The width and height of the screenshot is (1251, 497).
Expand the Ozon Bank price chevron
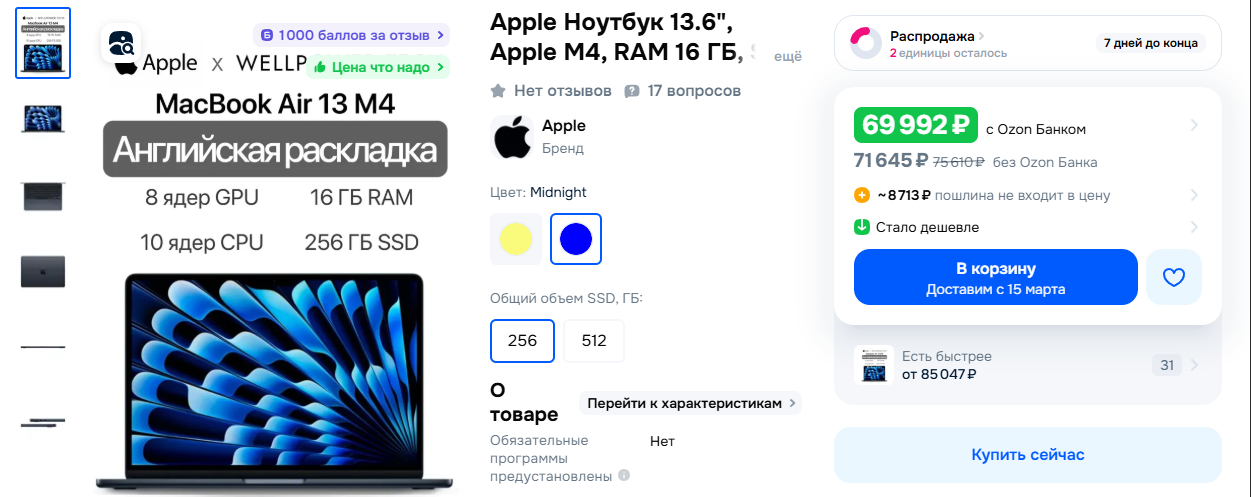coord(1194,126)
